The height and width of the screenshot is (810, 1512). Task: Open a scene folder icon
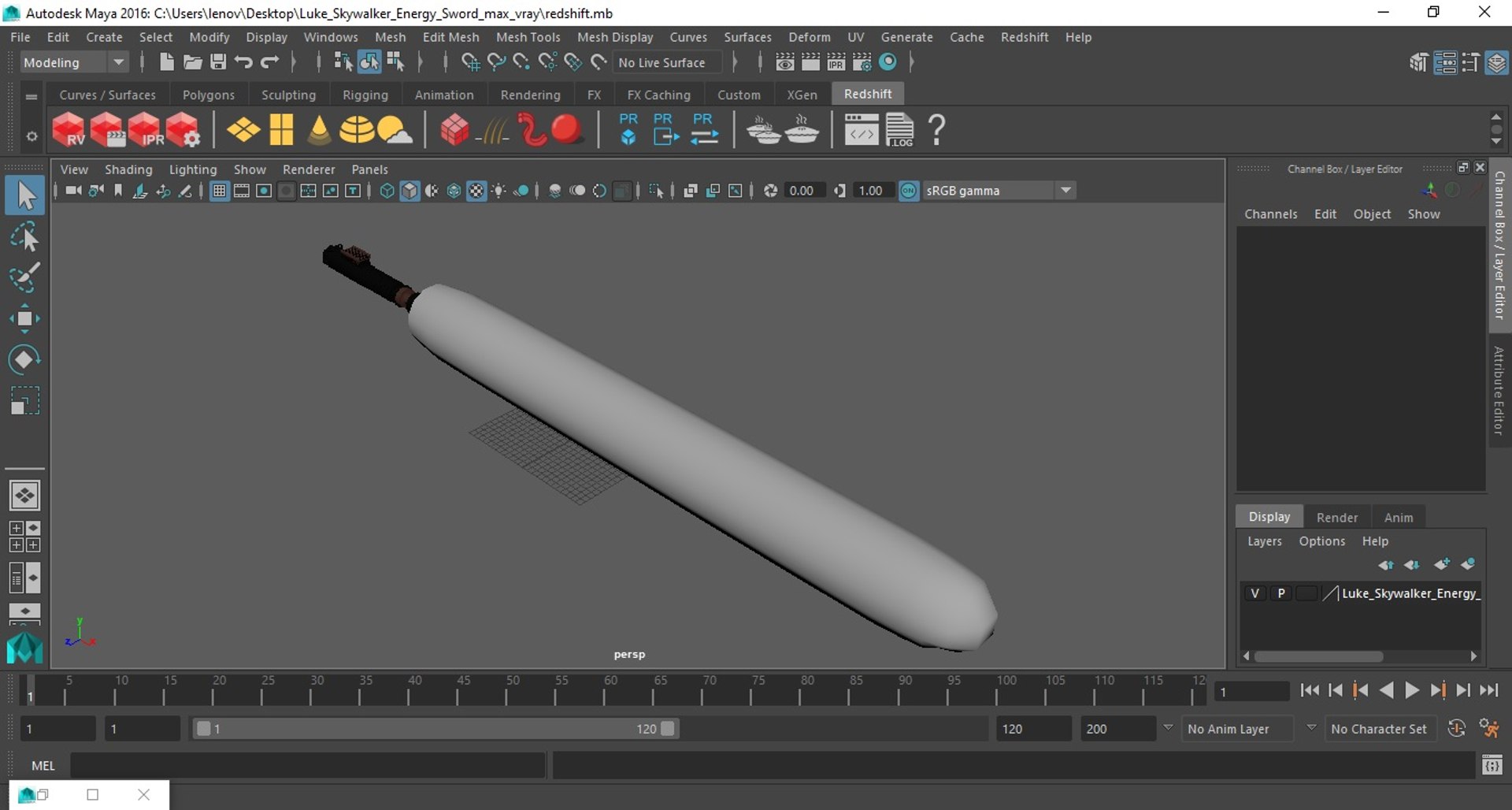(x=192, y=62)
